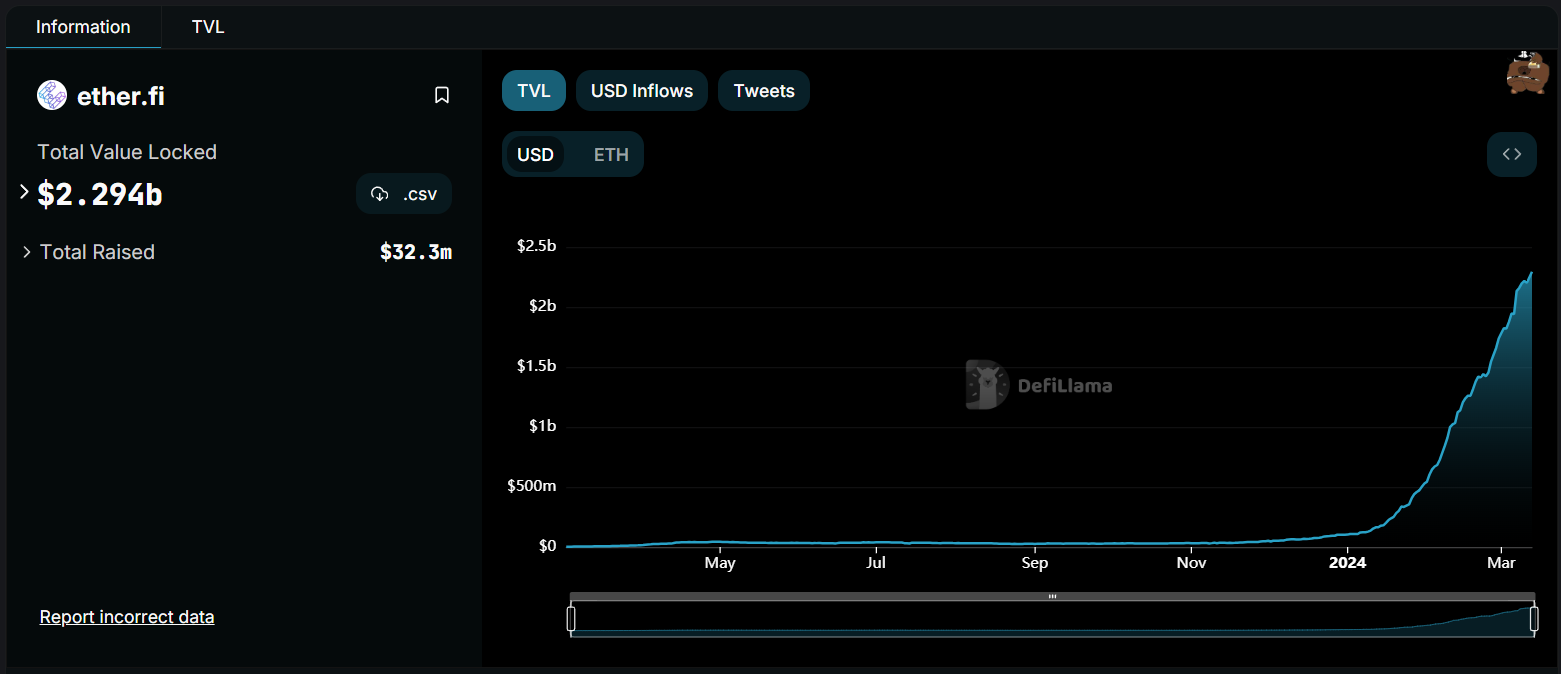Click the right range slider handle

click(1534, 620)
